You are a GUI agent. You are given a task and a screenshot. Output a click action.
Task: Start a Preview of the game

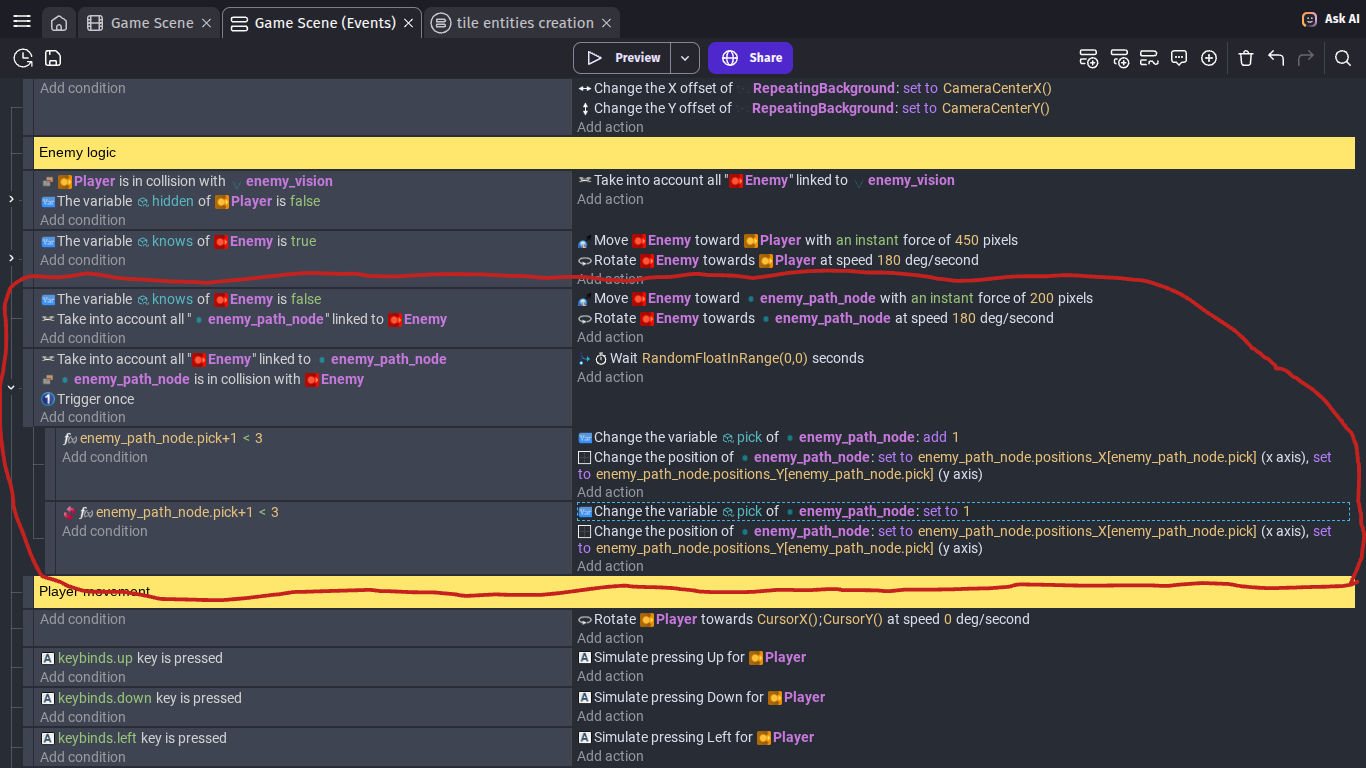(x=627, y=58)
